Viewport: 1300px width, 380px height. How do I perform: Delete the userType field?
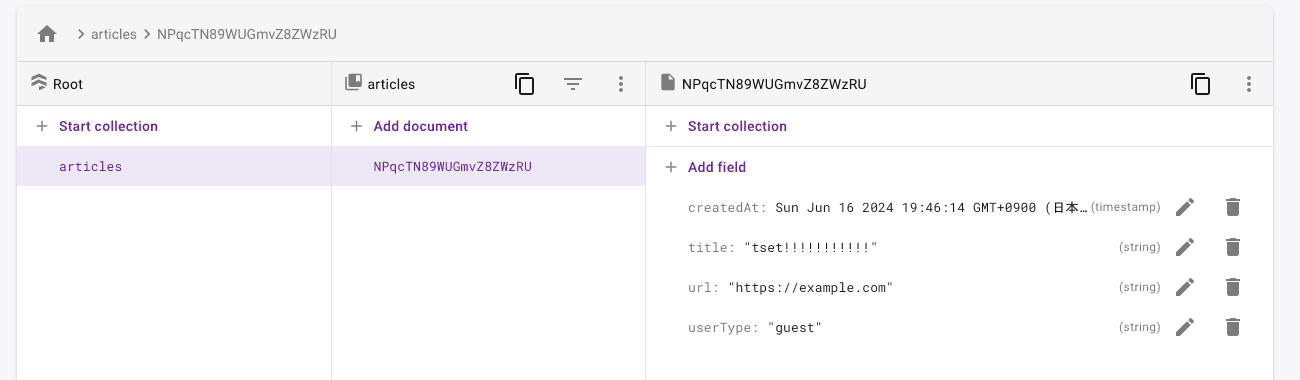(x=1233, y=327)
